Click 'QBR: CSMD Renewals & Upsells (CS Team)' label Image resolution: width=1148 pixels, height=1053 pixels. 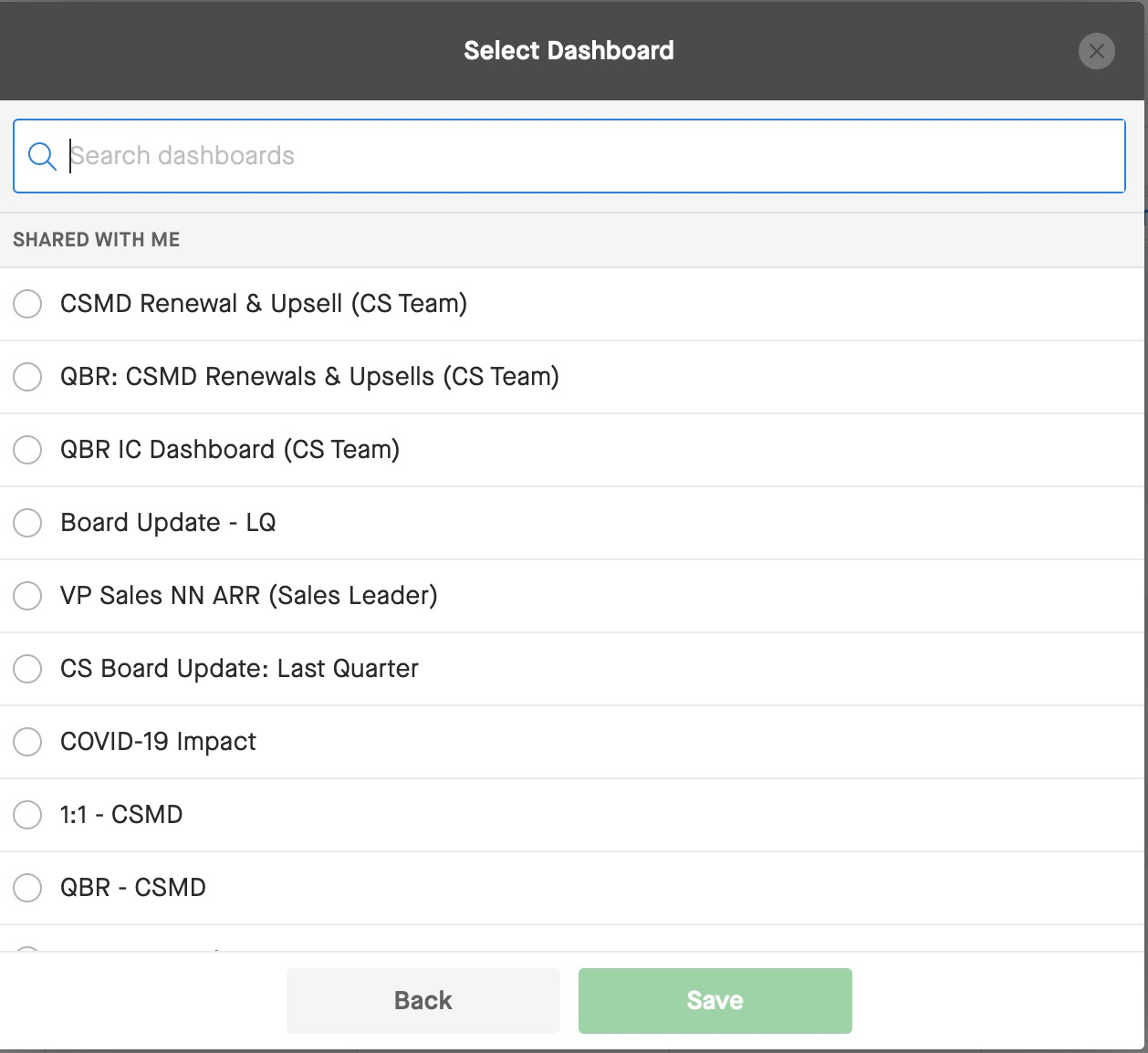coord(309,377)
